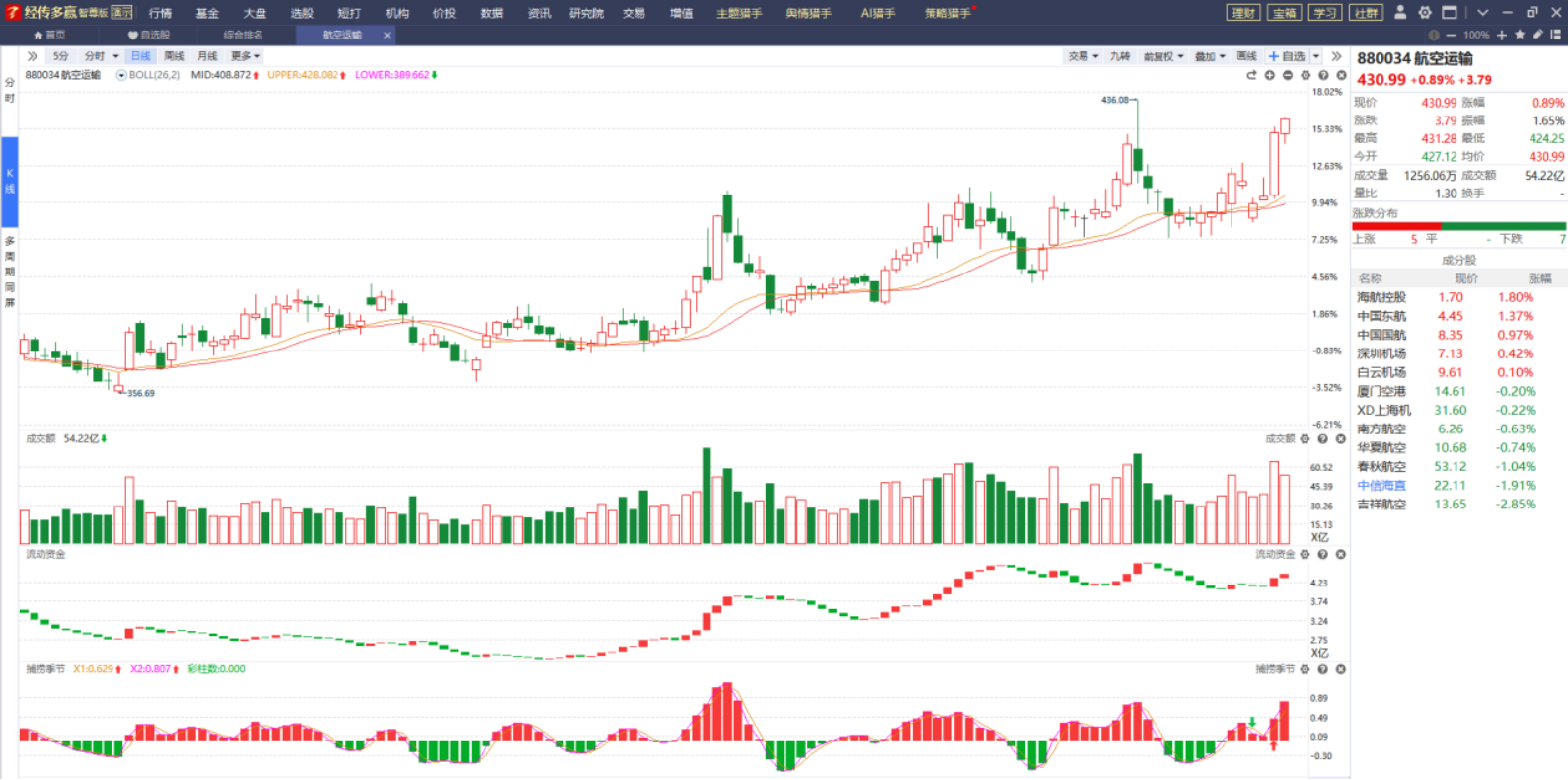Viewport: 1568px width, 780px height.
Task: Click the 理财 button
Action: point(1243,13)
